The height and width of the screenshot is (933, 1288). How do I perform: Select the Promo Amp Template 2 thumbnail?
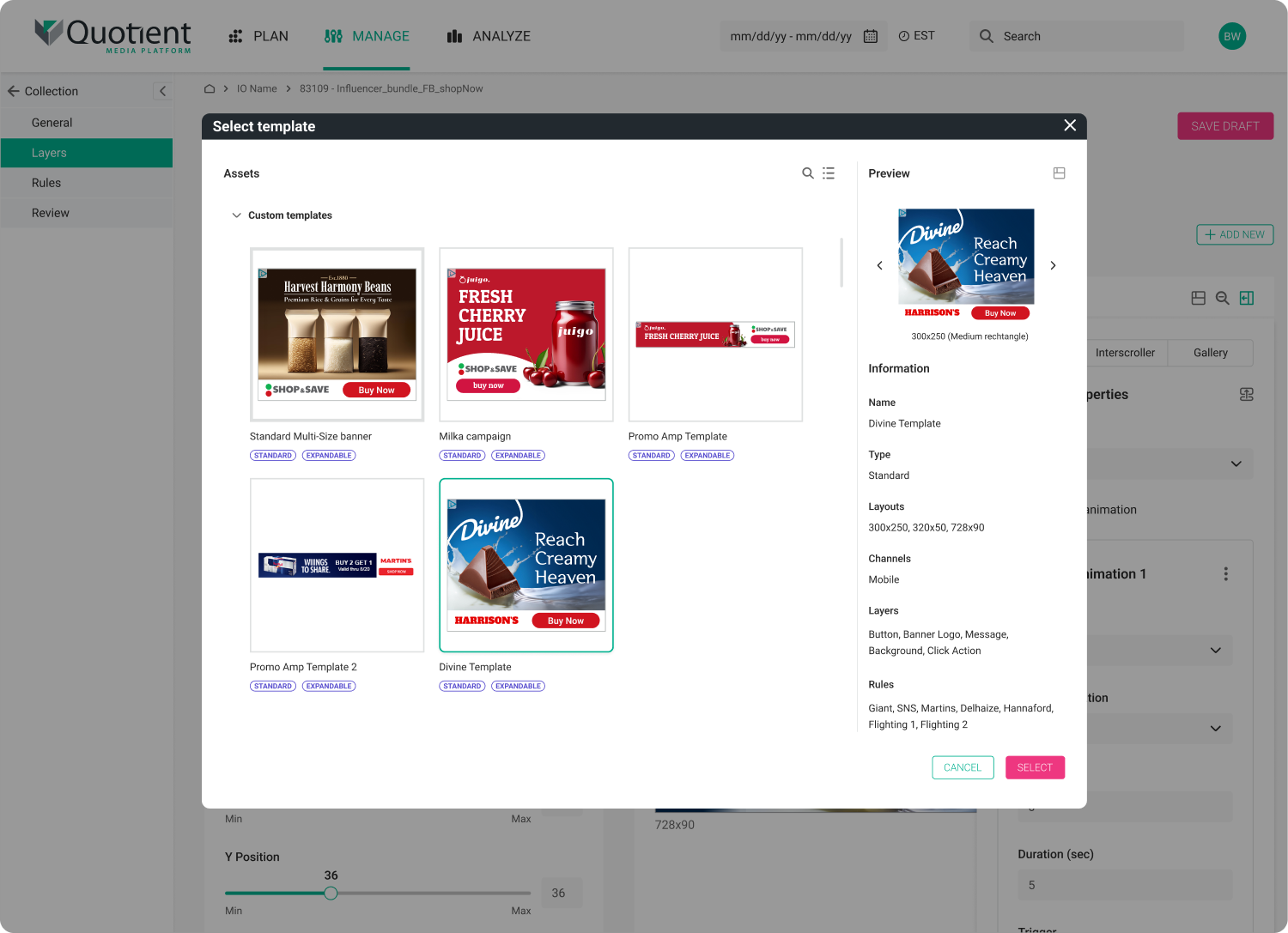337,566
